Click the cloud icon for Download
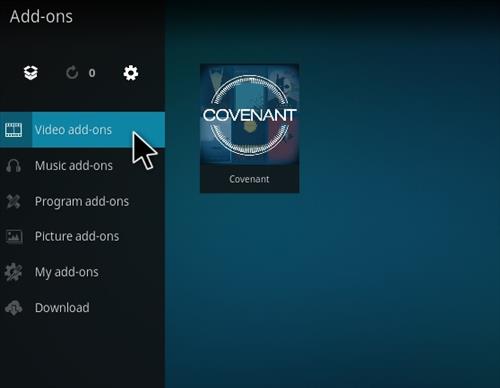 [14, 308]
